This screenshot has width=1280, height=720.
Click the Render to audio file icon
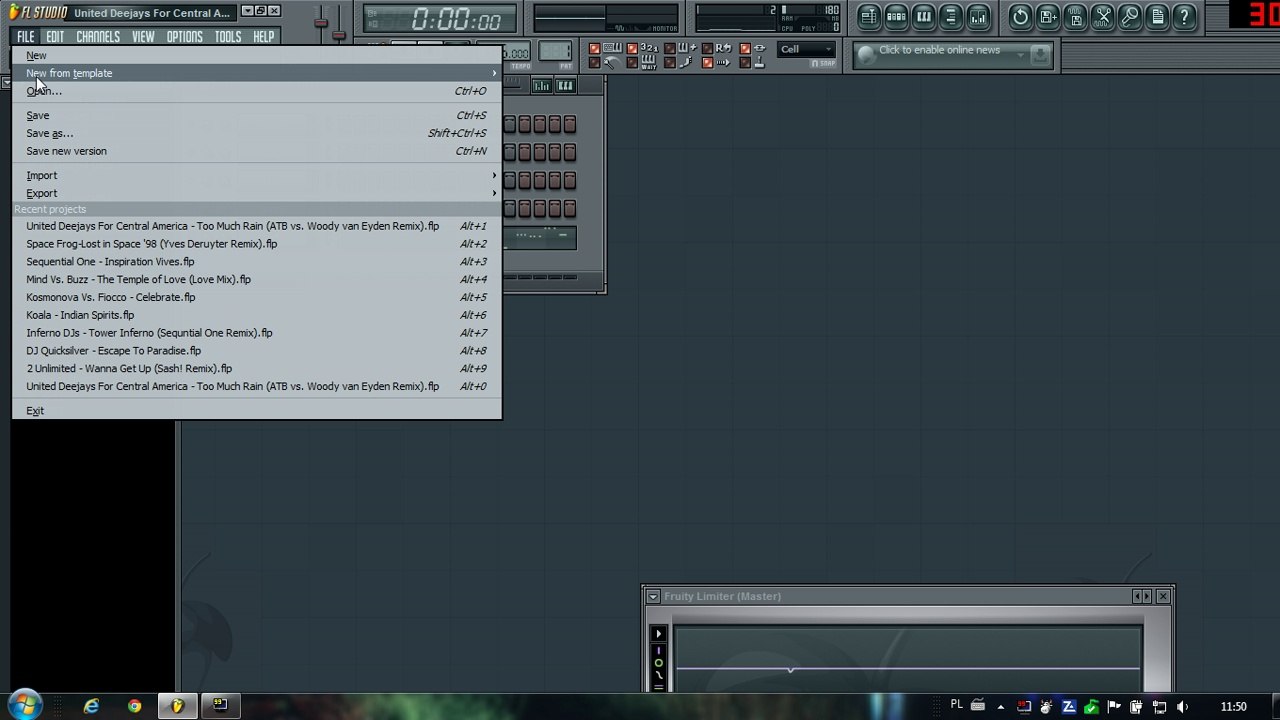click(1075, 17)
